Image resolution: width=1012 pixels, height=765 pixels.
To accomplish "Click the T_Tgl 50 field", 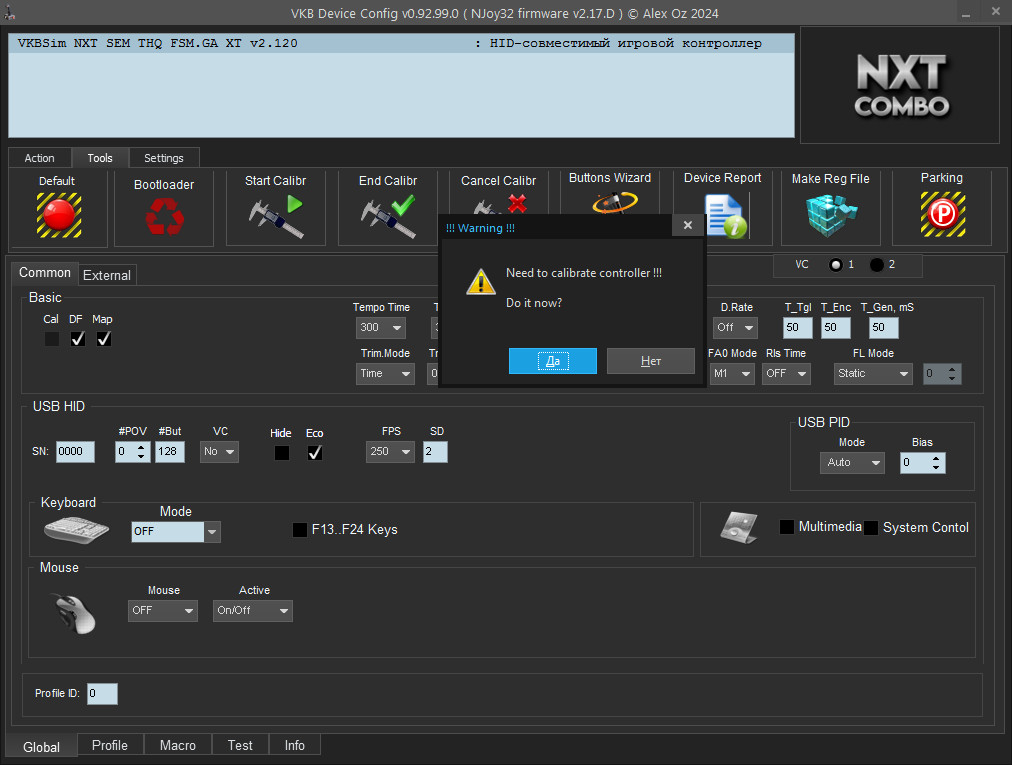I will coord(798,327).
